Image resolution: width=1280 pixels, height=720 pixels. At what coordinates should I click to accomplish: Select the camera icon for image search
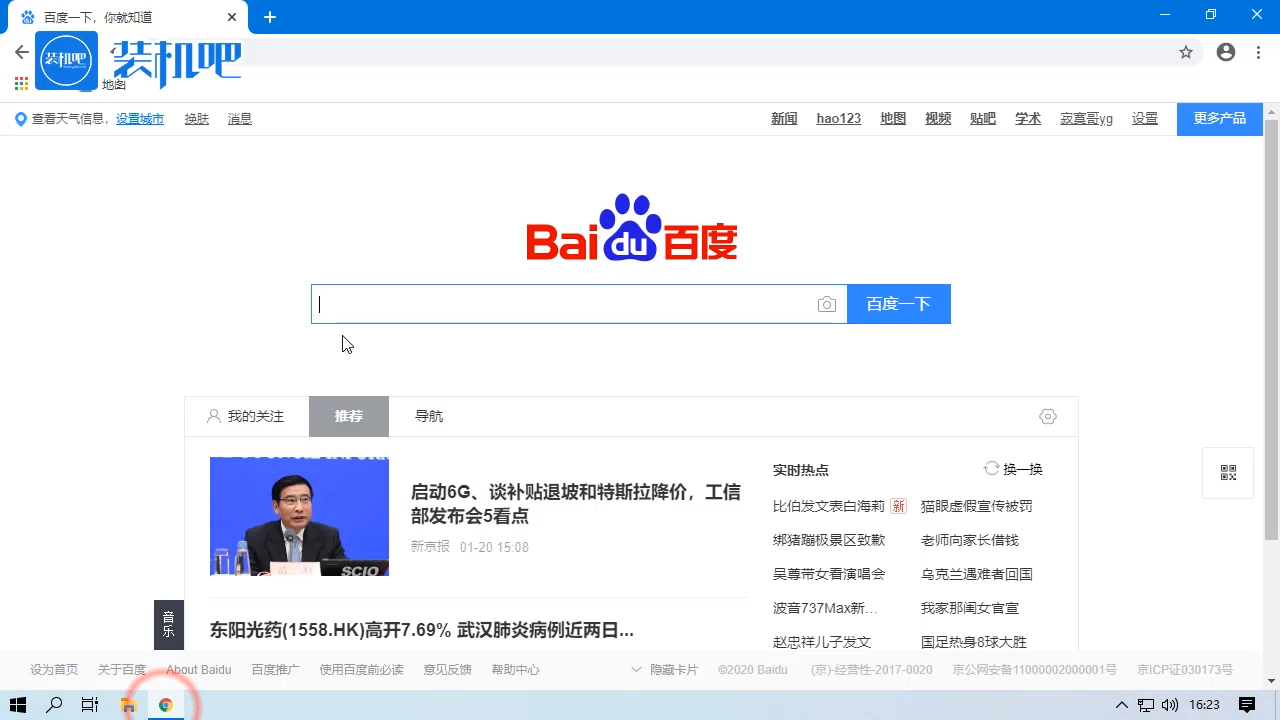click(827, 303)
